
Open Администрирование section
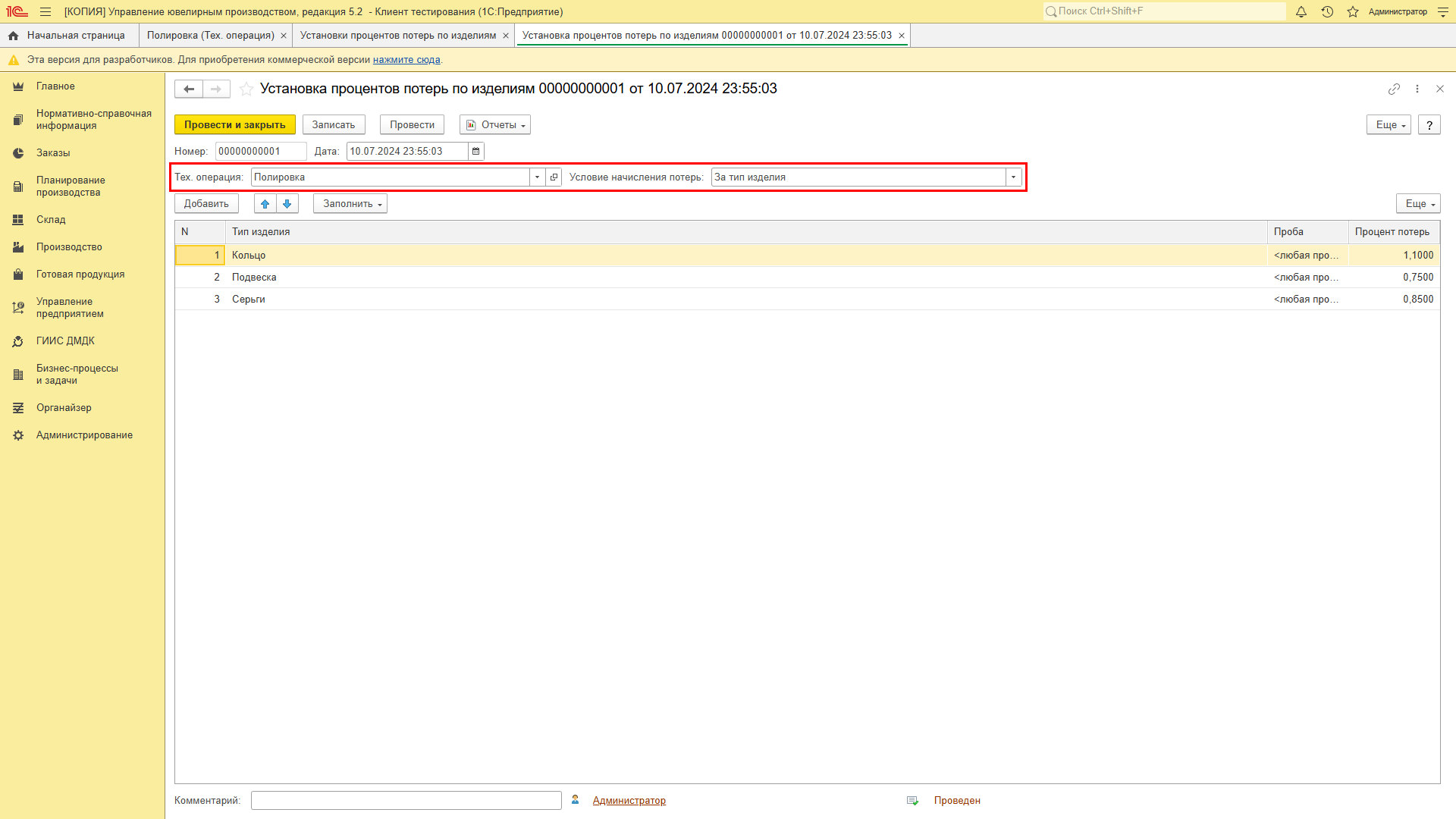84,435
